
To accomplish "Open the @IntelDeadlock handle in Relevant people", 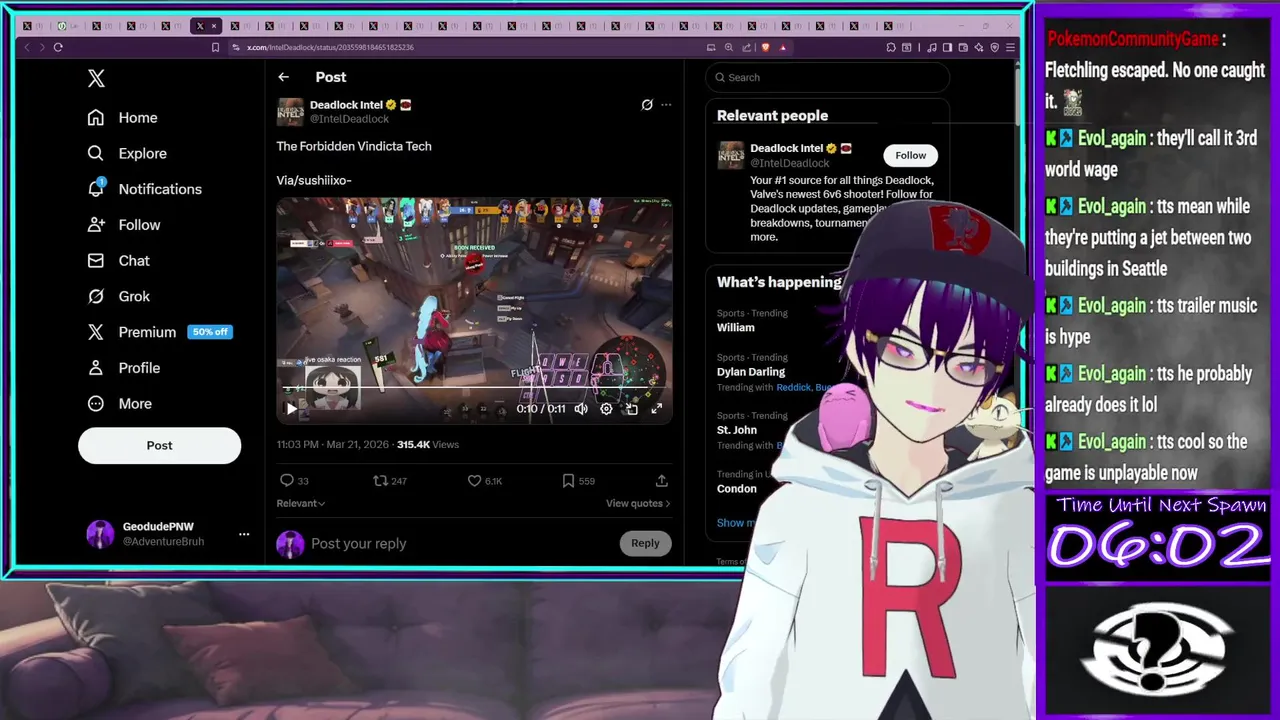I will point(790,163).
